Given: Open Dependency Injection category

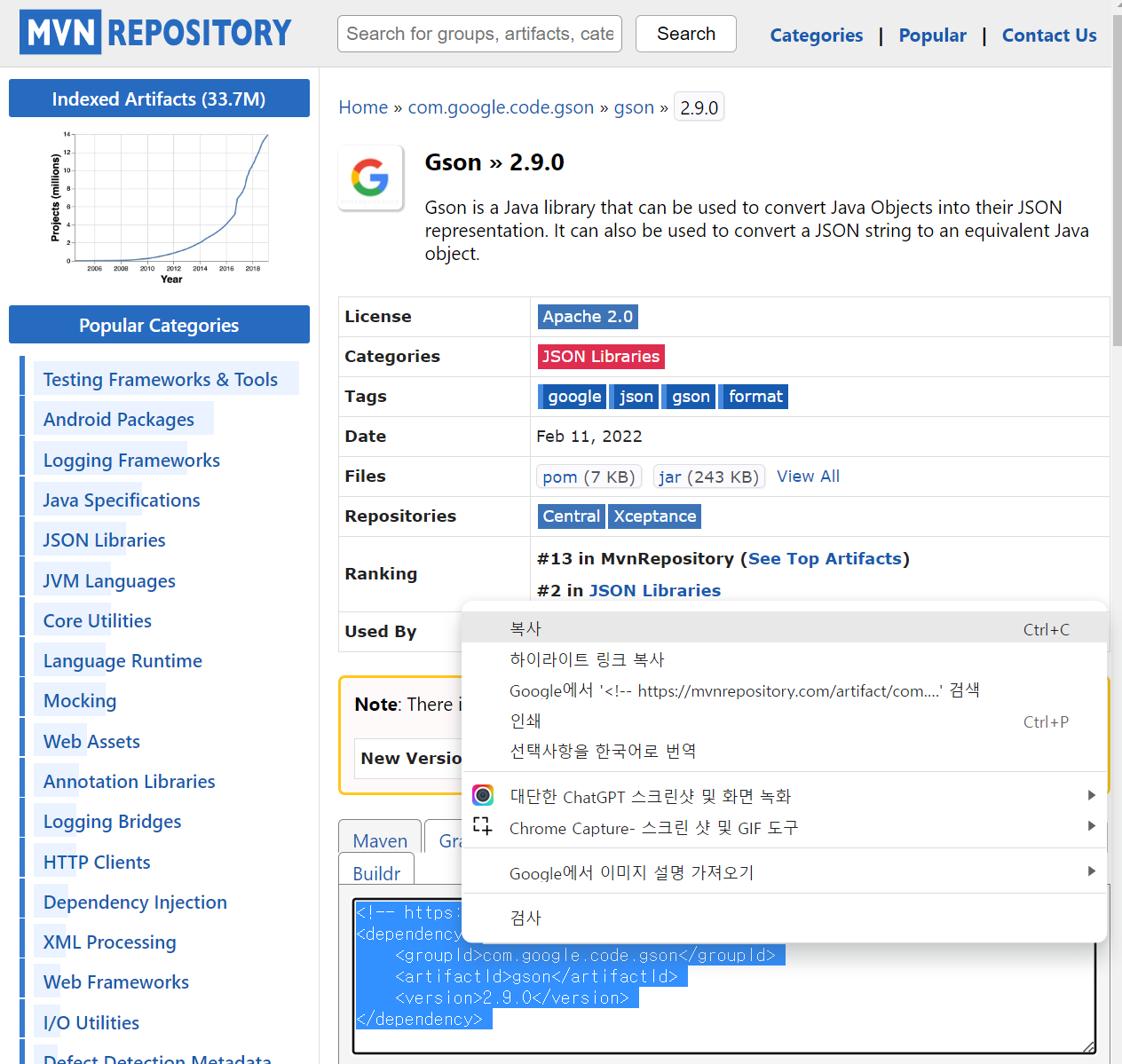Looking at the screenshot, I should click(135, 902).
